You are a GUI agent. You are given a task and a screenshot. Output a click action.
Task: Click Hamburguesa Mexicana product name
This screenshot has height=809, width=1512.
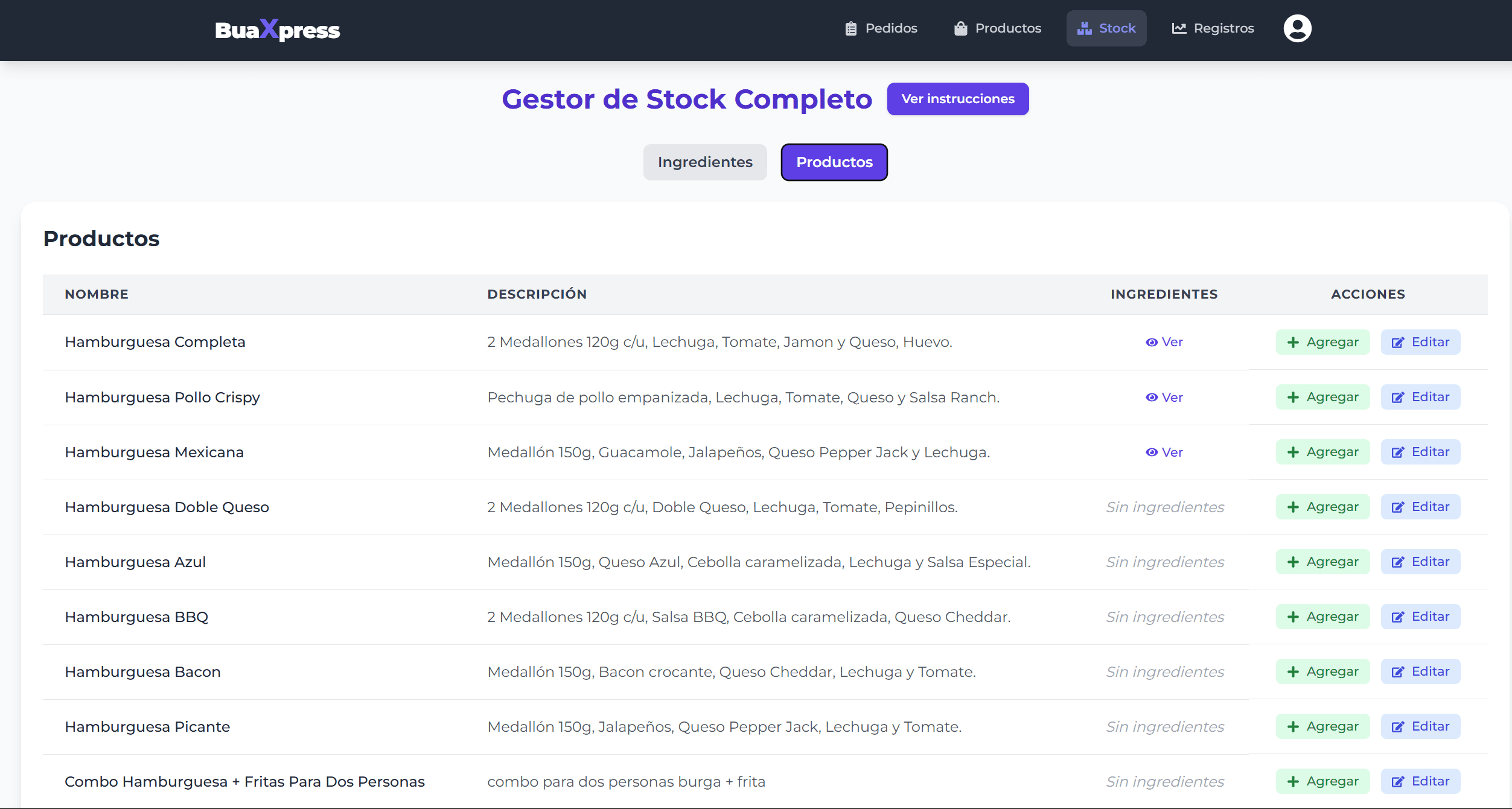tap(154, 452)
